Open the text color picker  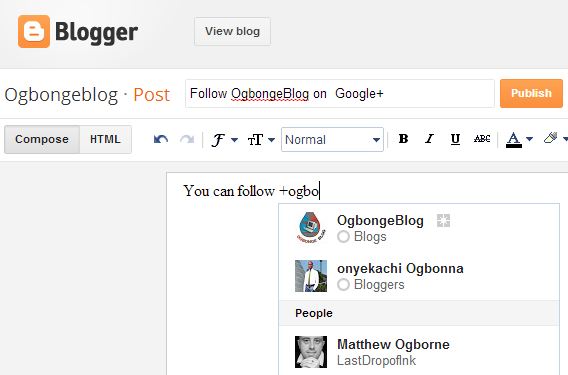coord(519,139)
